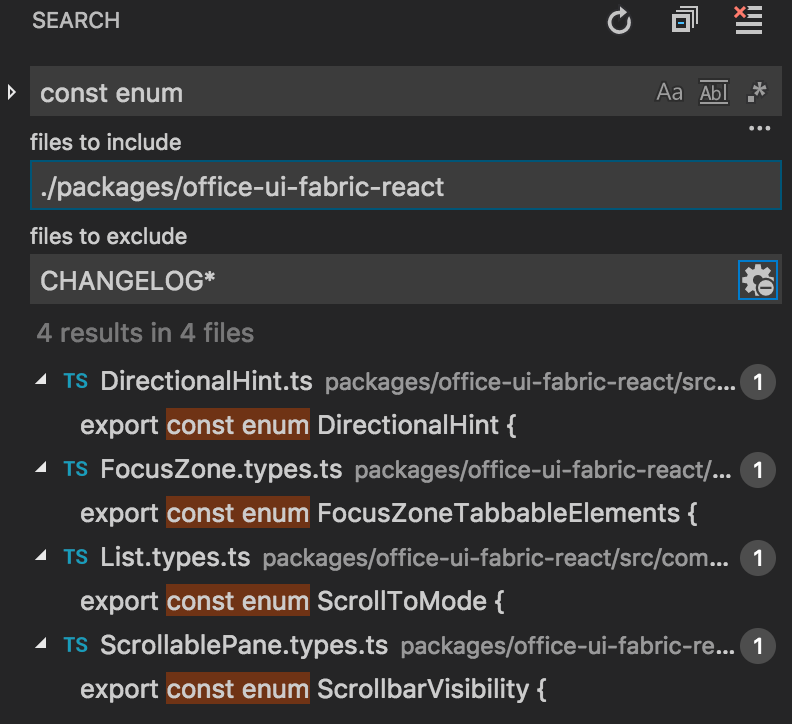Click the Collapse All results icon

point(685,21)
